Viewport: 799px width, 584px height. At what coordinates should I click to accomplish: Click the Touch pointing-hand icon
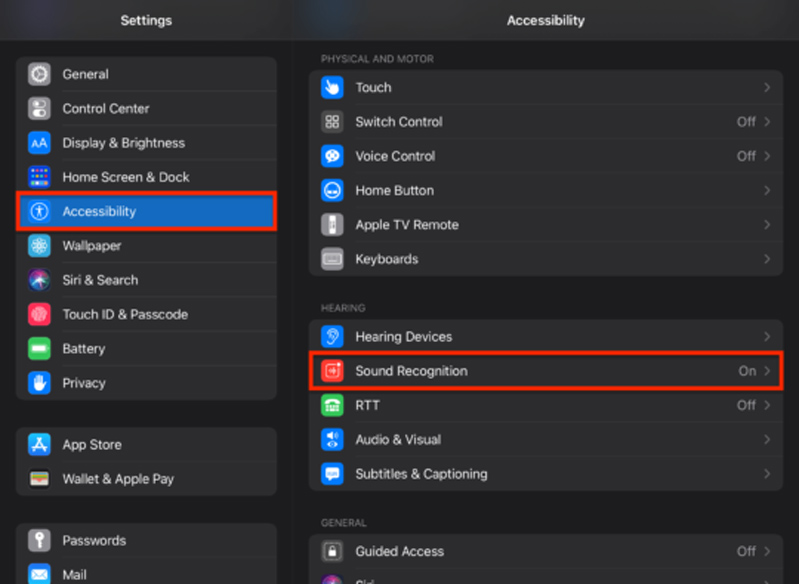(332, 88)
